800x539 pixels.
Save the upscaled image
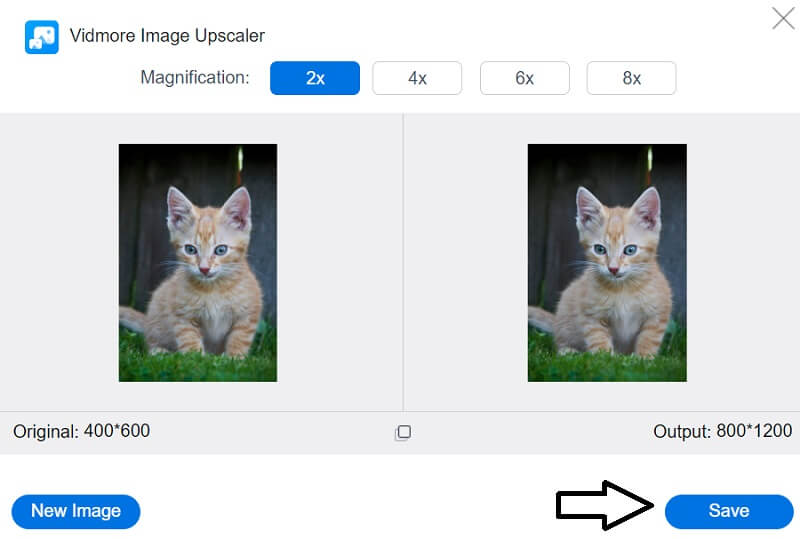pyautogui.click(x=728, y=511)
